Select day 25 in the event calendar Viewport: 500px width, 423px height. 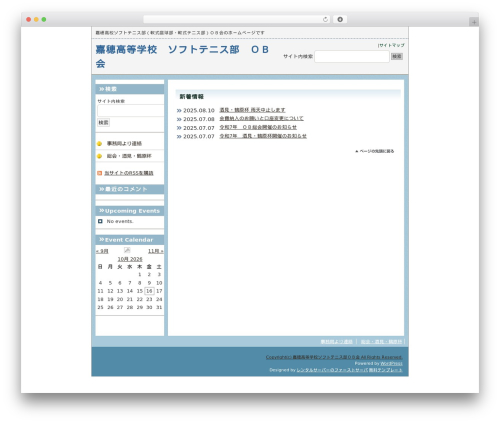coord(100,307)
